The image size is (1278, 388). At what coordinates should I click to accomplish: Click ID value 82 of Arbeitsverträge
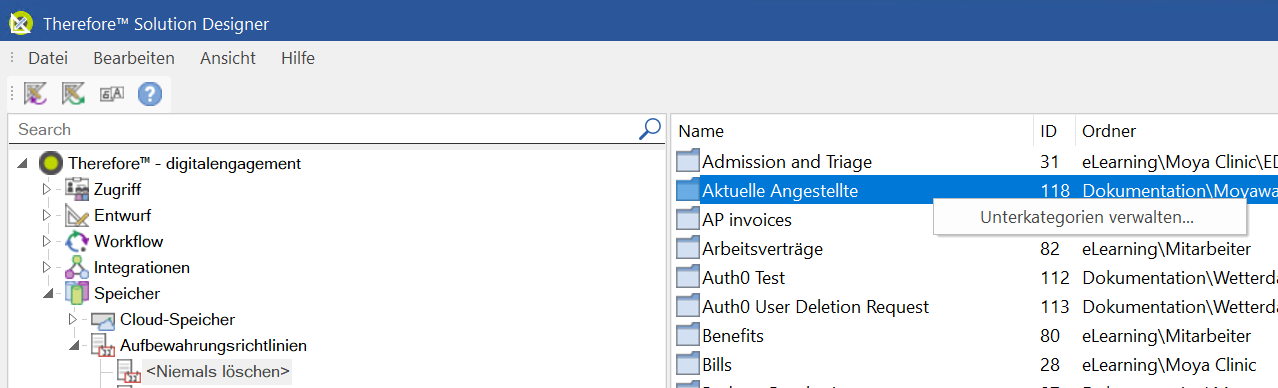click(1049, 248)
